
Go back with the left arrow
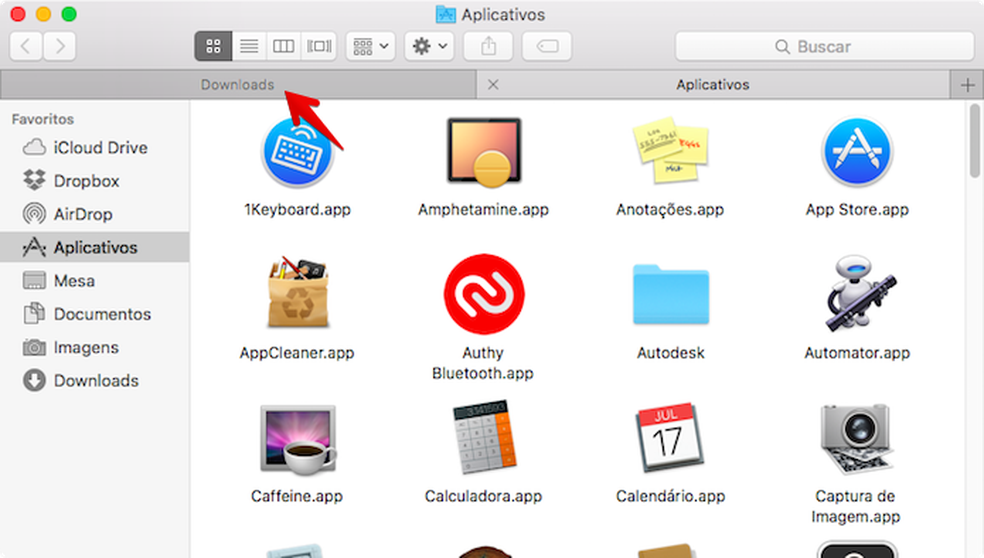[x=26, y=46]
